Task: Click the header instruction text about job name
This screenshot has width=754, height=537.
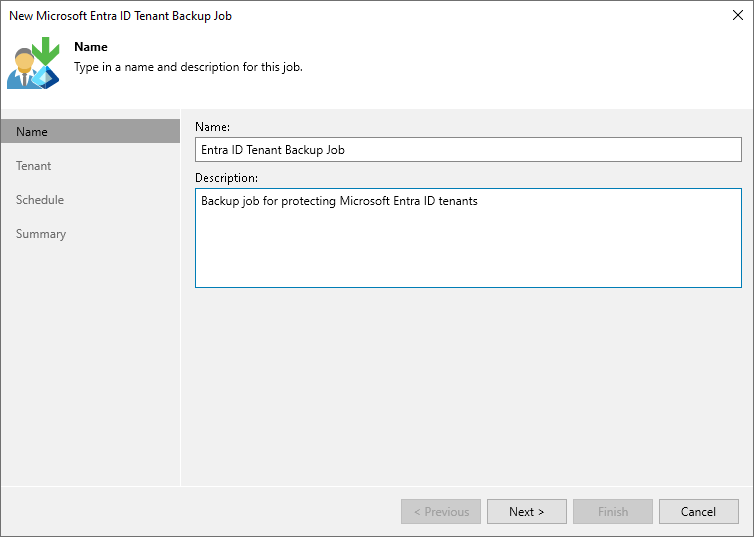Action: pyautogui.click(x=188, y=67)
